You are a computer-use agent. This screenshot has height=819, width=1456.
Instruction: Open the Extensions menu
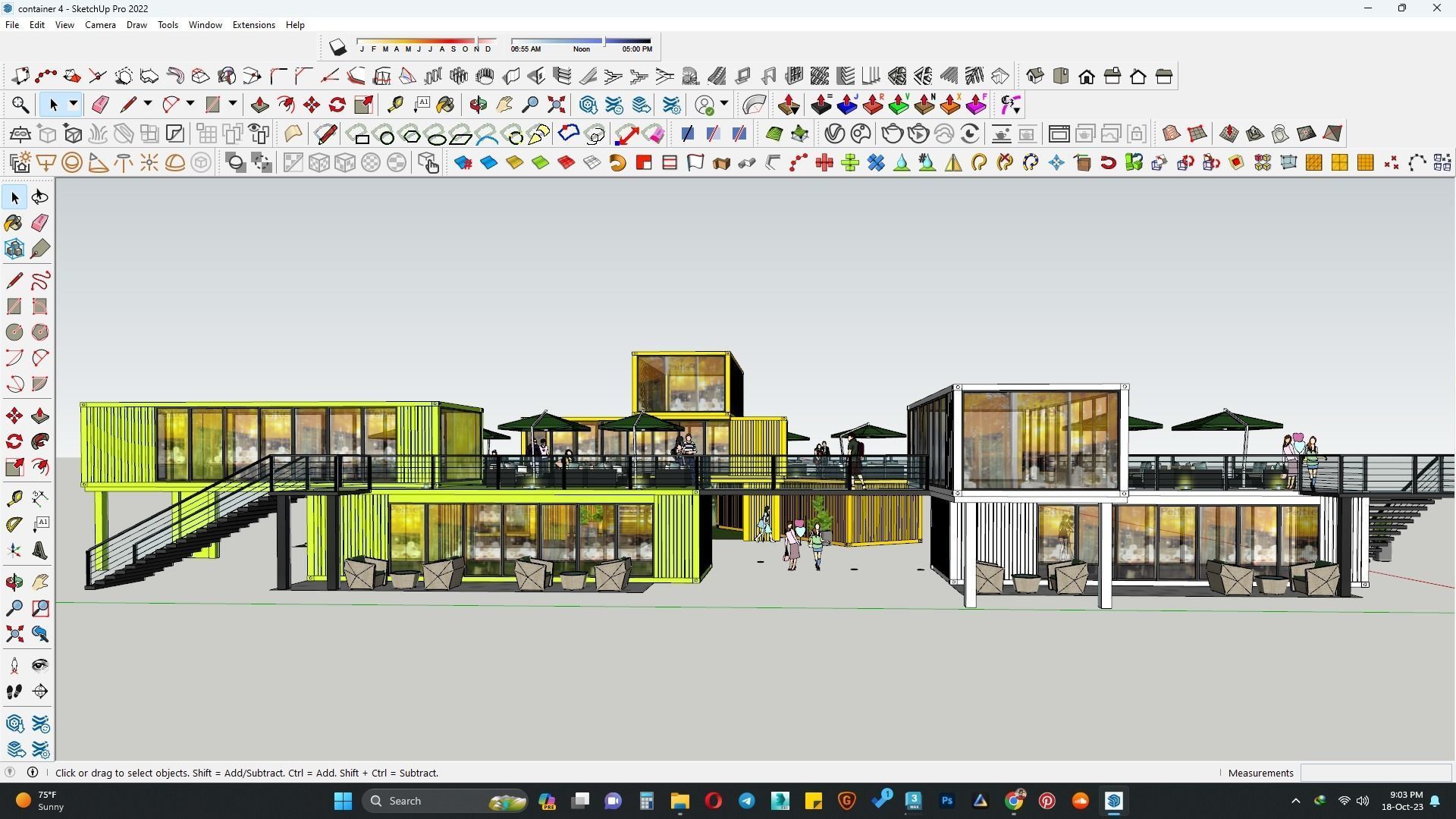click(253, 25)
